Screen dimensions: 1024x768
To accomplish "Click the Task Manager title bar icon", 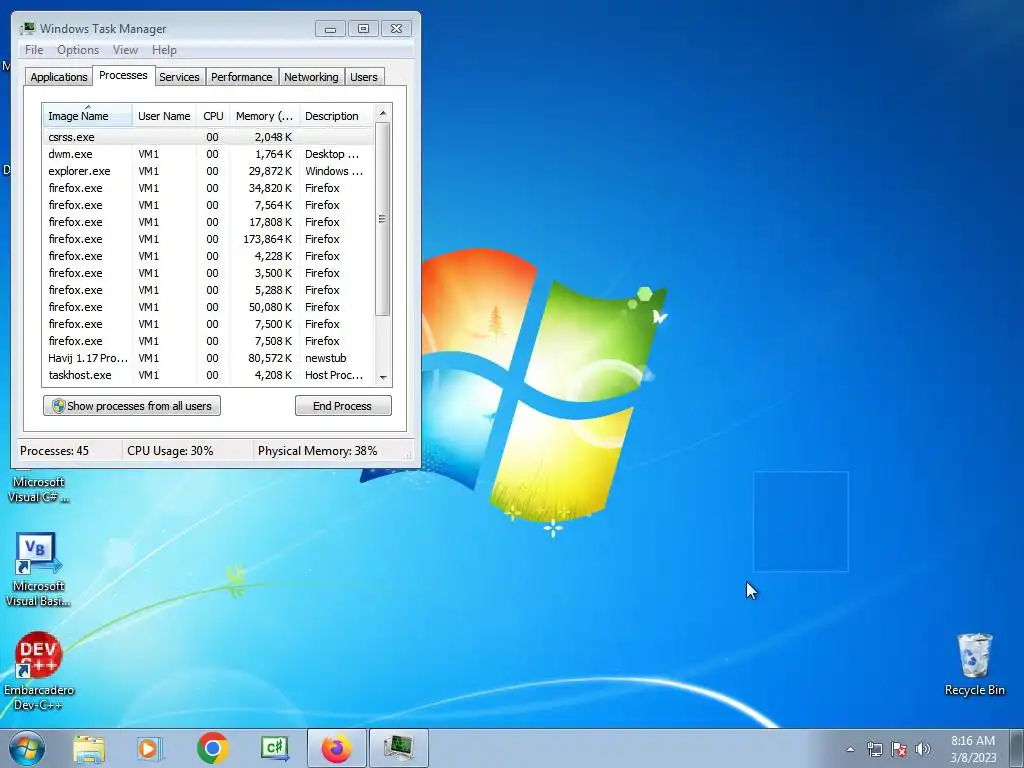I will coord(27,28).
